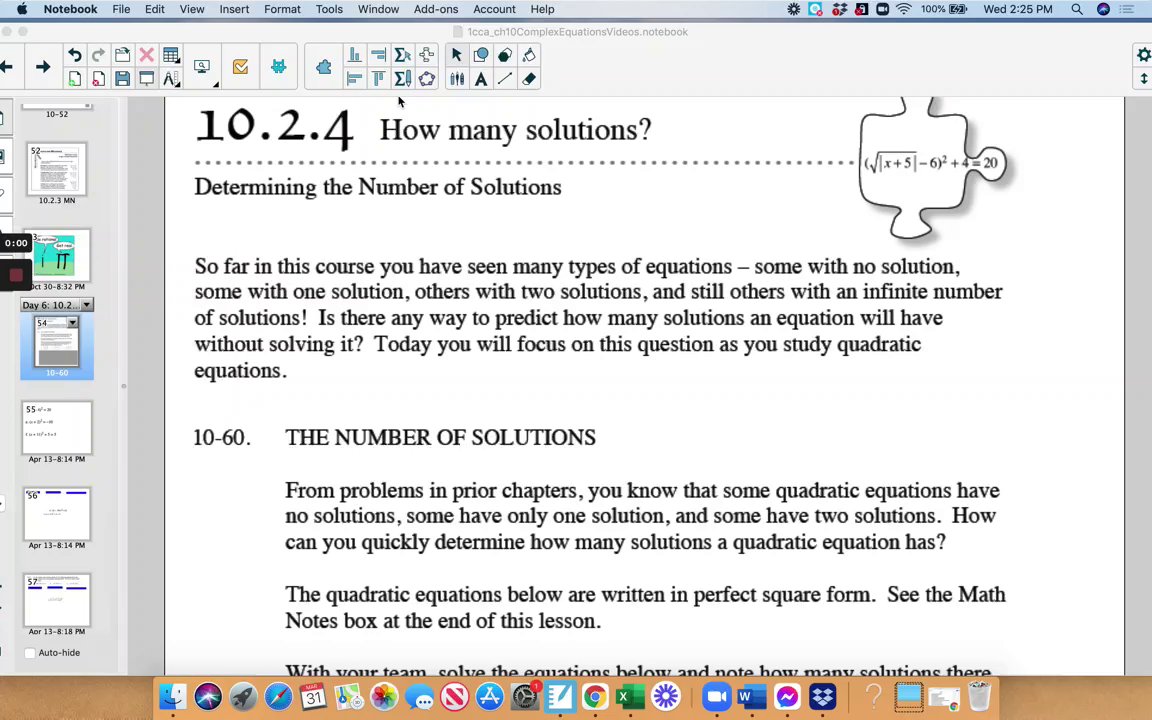Select the Oct 30-8:32 PM page thumbnail
The width and height of the screenshot is (1152, 720).
[x=57, y=255]
